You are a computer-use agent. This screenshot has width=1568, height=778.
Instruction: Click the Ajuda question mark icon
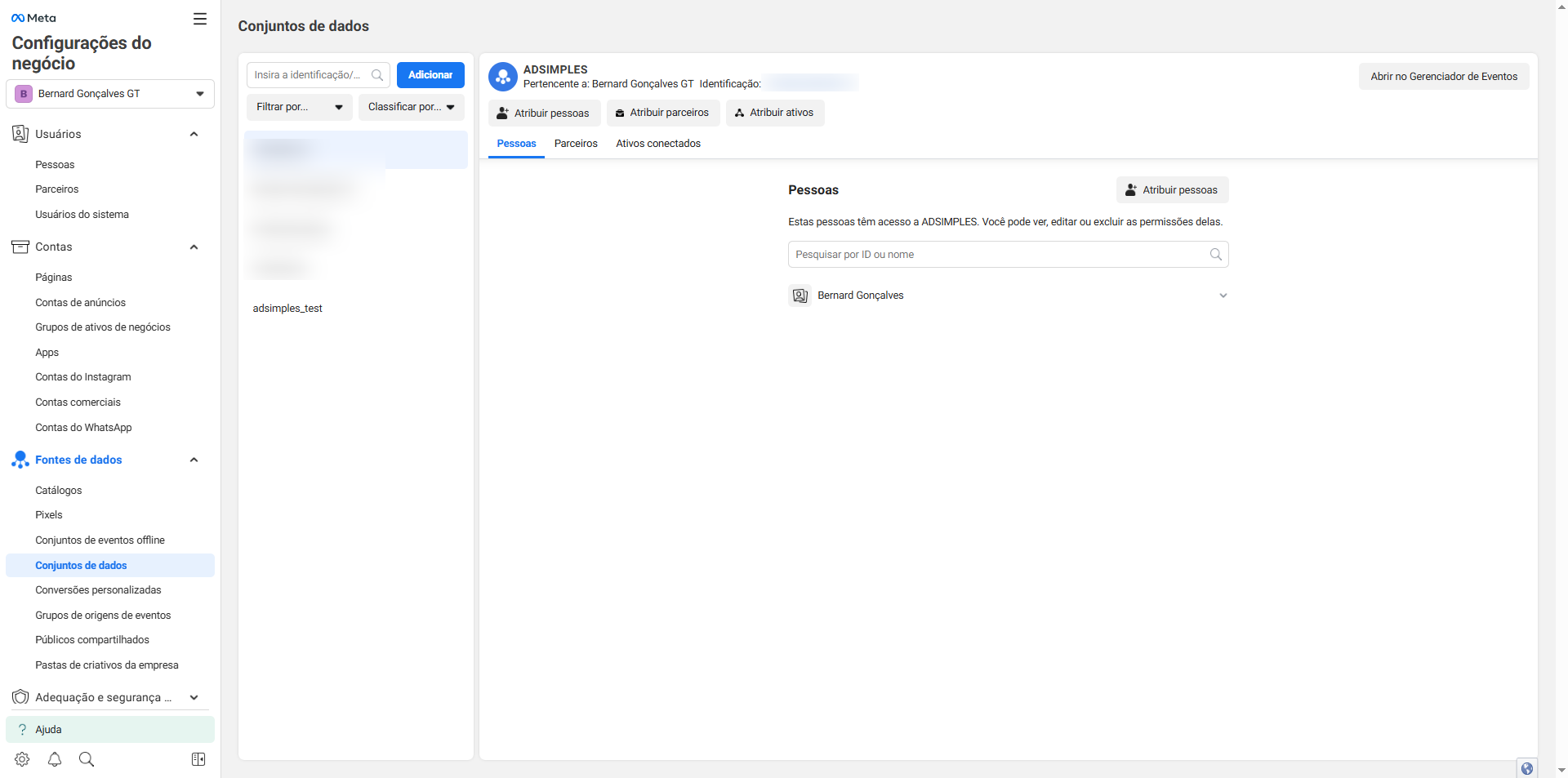(22, 730)
